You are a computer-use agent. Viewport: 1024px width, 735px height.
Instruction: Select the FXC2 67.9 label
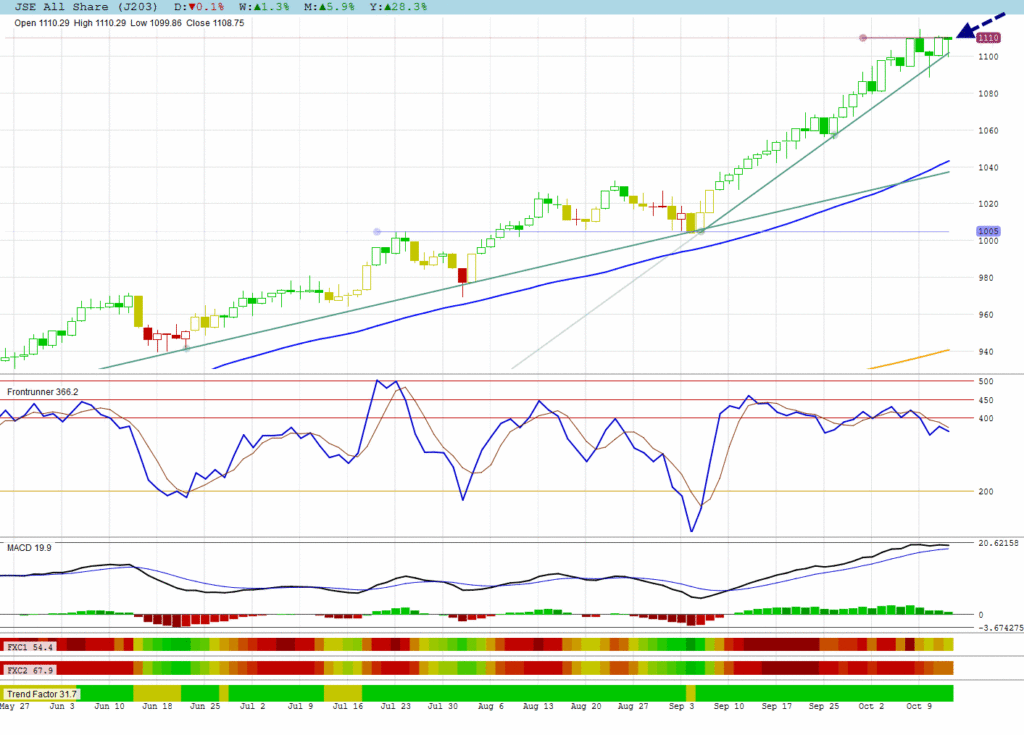[30, 669]
